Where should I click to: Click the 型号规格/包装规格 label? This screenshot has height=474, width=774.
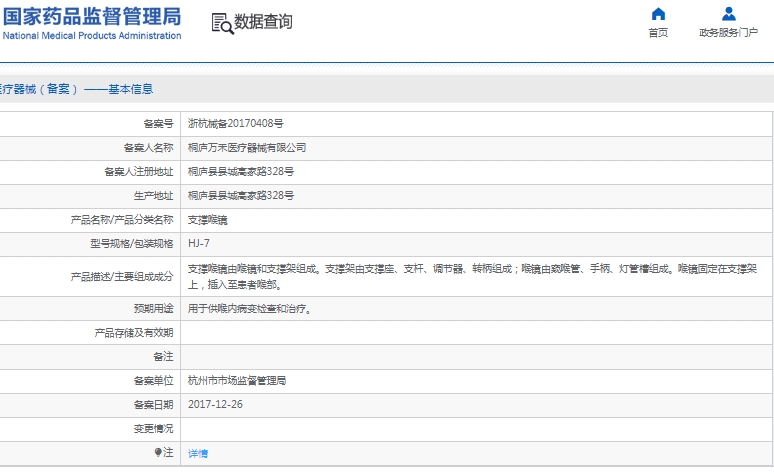point(132,243)
